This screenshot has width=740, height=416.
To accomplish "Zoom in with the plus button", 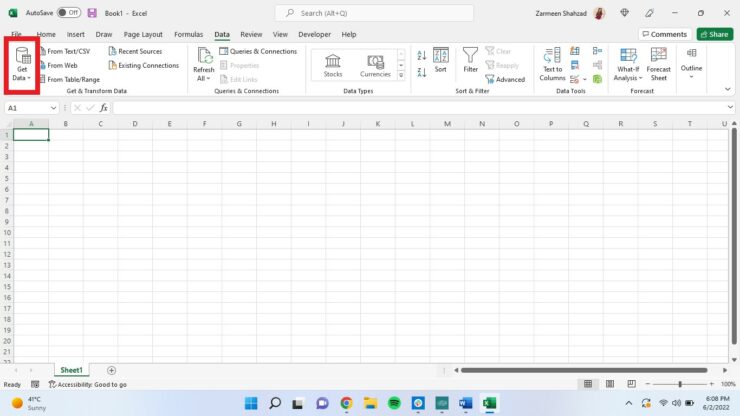I will click(712, 384).
